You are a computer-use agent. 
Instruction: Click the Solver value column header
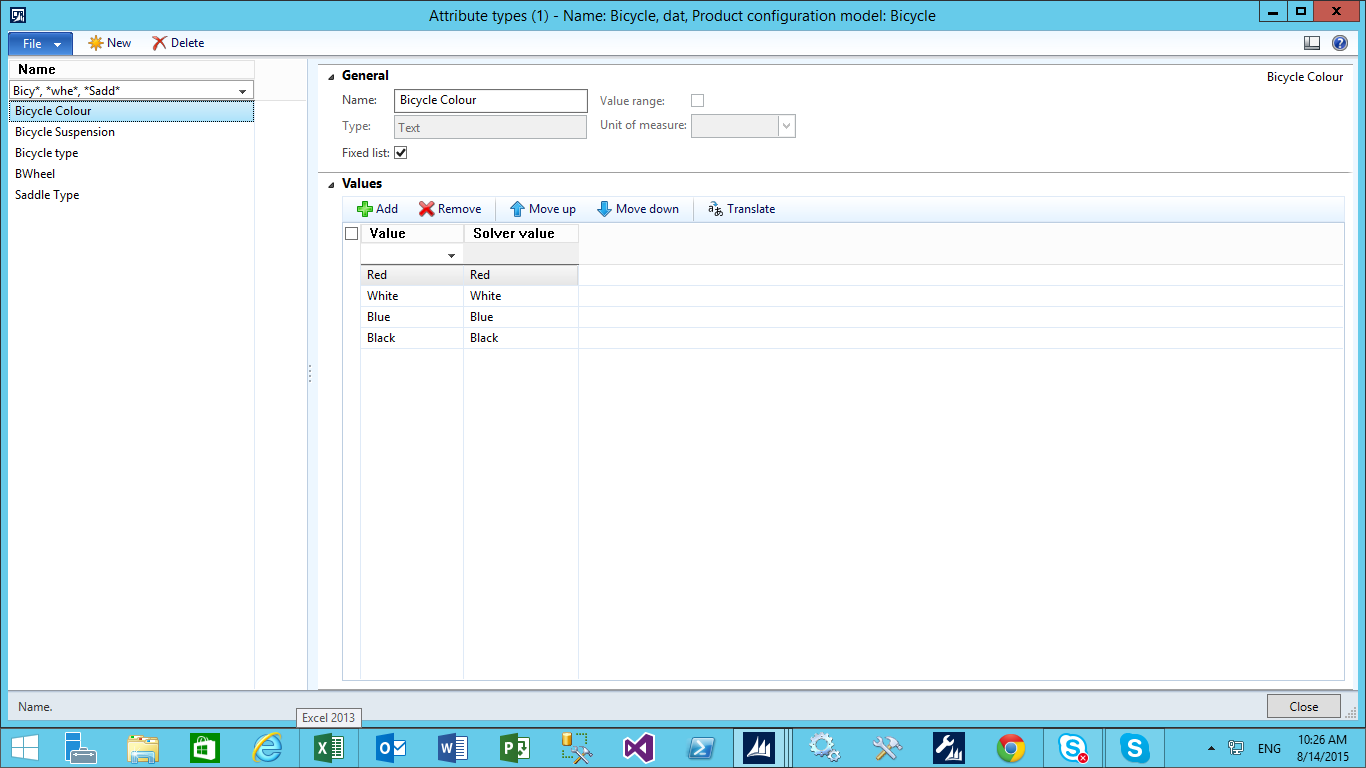tap(521, 233)
